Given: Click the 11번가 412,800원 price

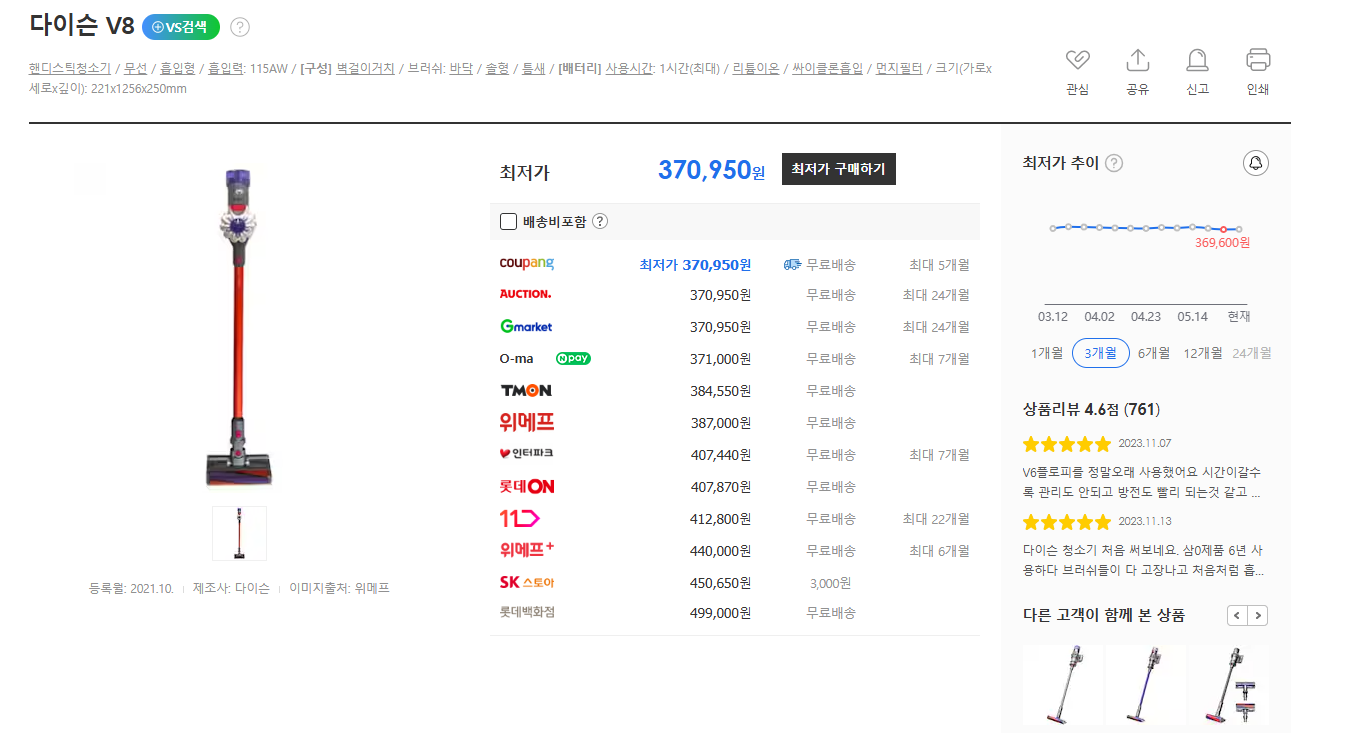Looking at the screenshot, I should (x=721, y=519).
